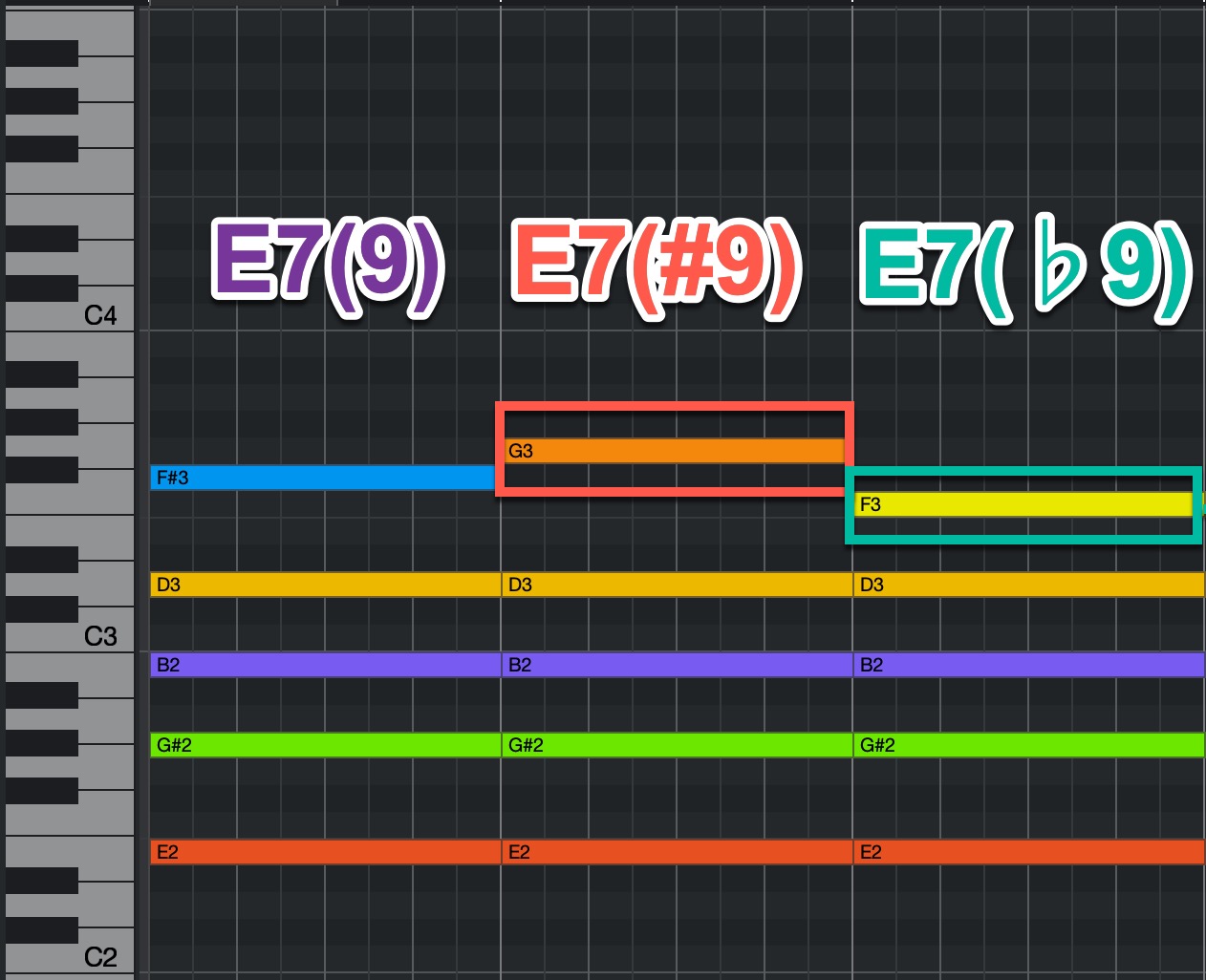
Task: Play the D#2 black key on the keyboard
Action: (x=42, y=880)
